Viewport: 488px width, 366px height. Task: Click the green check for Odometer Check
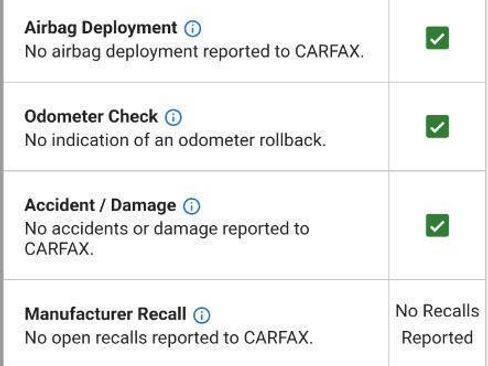437,127
